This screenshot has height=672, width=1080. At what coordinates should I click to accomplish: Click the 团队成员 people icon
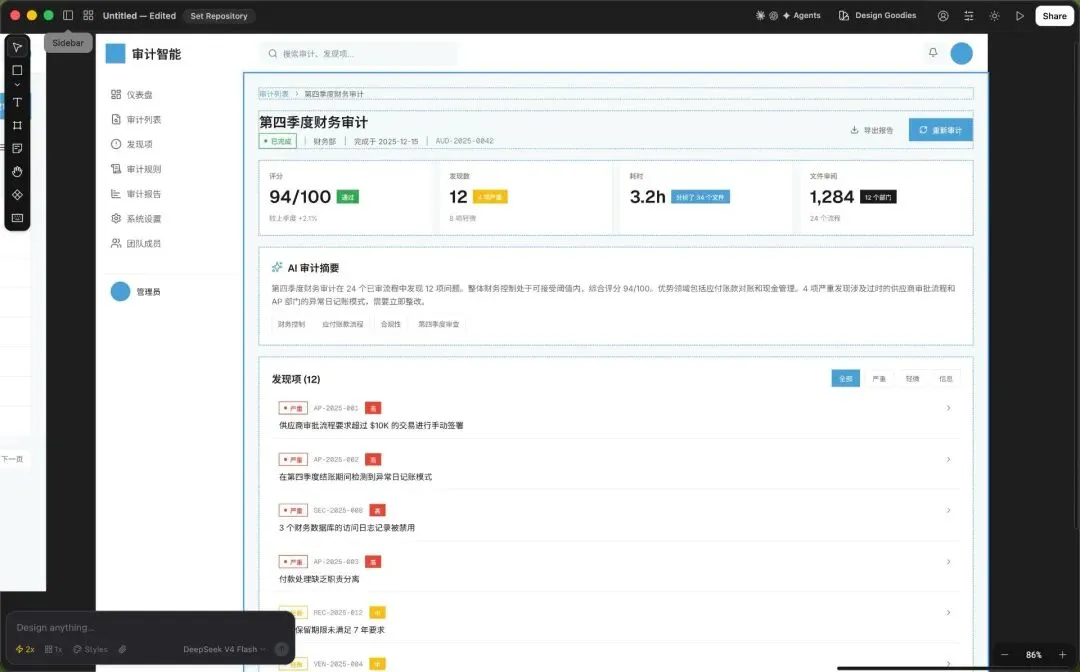click(x=116, y=243)
